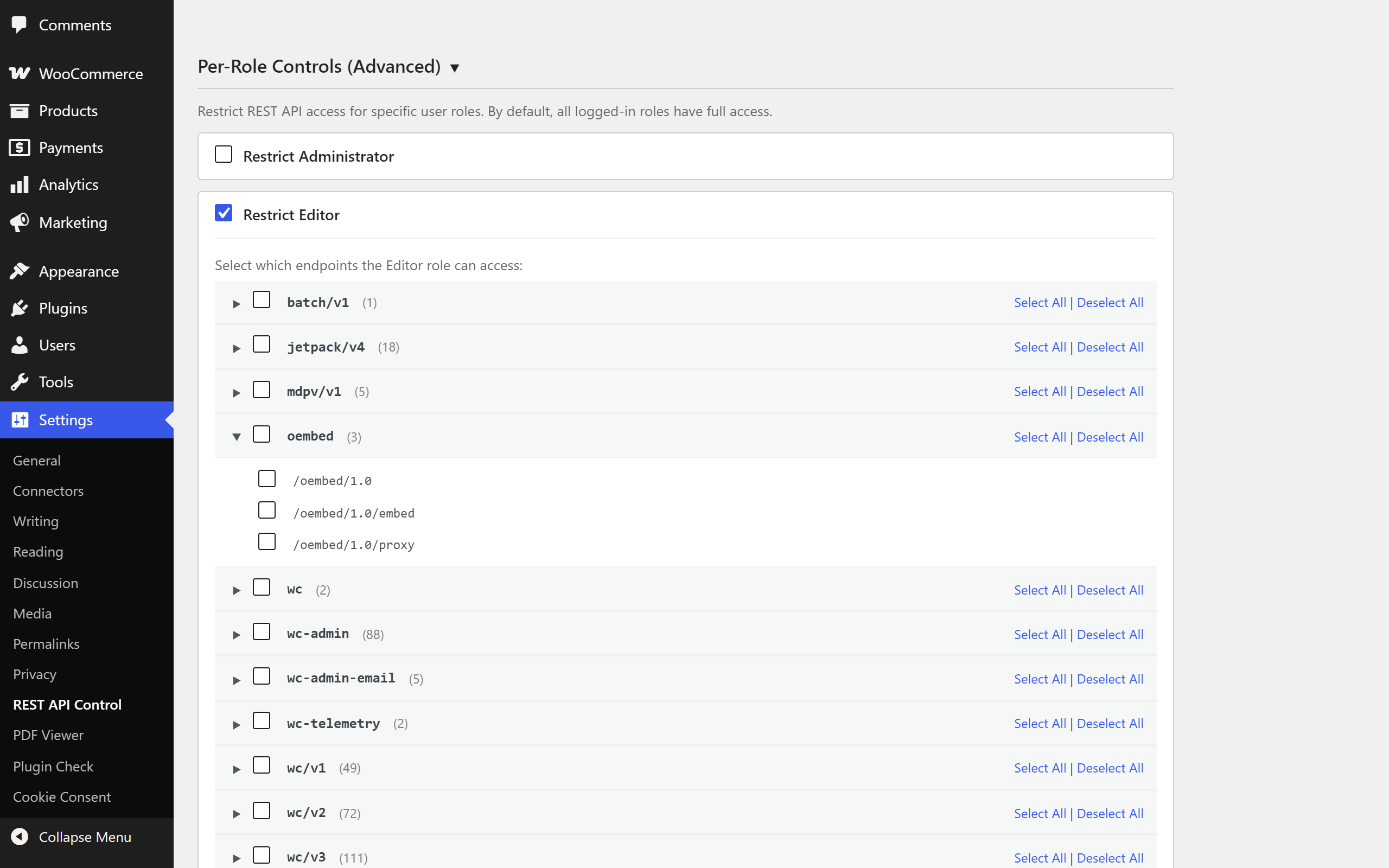Check the /oembed/1.0/proxy endpoint checkbox
This screenshot has height=868, width=1389.
[x=267, y=542]
